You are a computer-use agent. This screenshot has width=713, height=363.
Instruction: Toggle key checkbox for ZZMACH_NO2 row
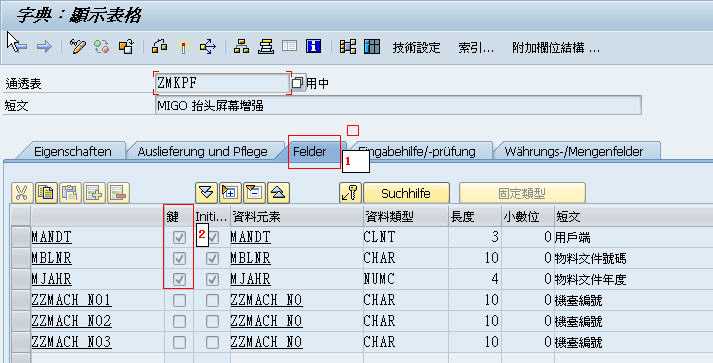pos(179,321)
